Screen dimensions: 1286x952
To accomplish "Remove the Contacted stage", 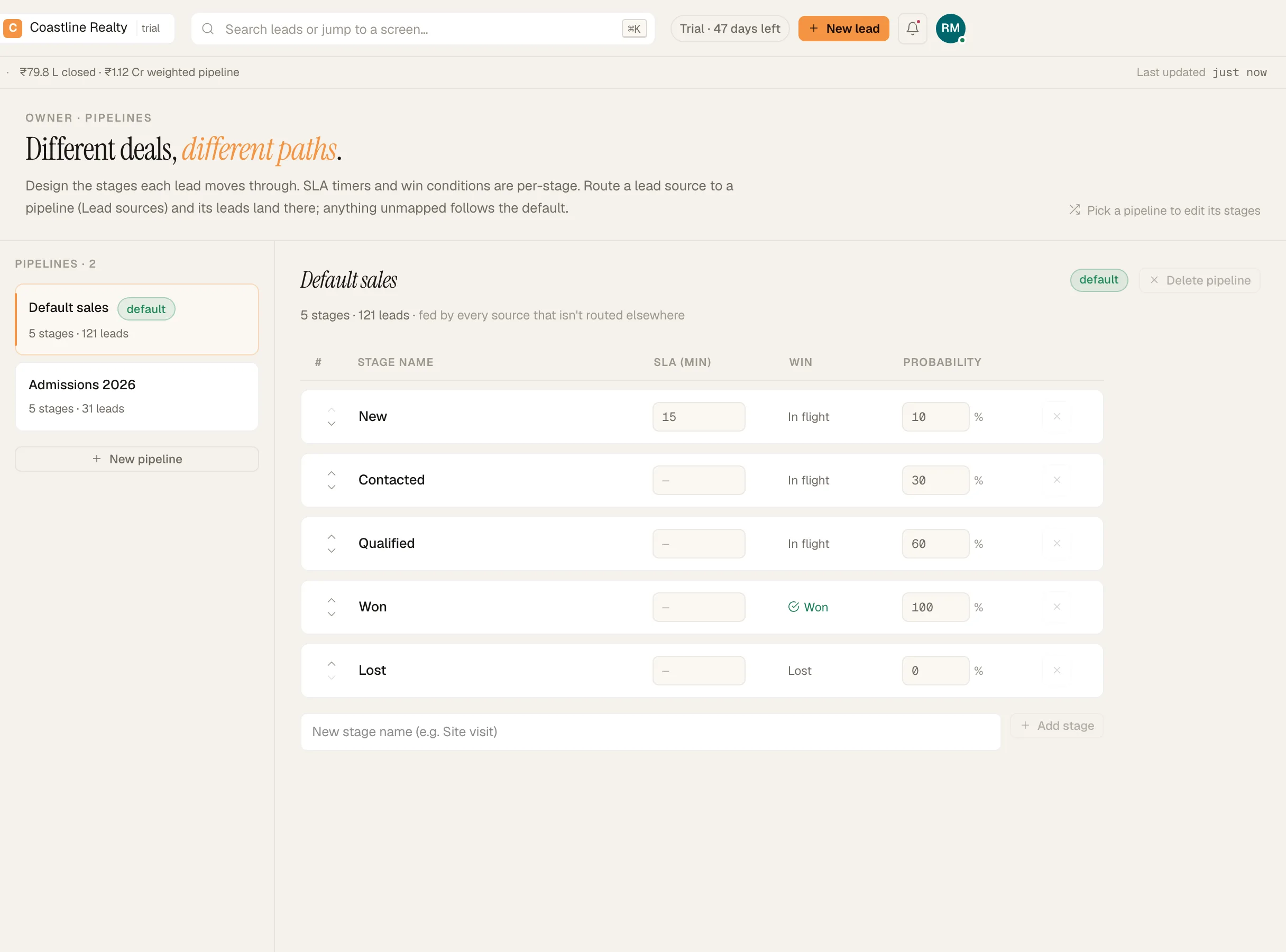I will [x=1057, y=480].
